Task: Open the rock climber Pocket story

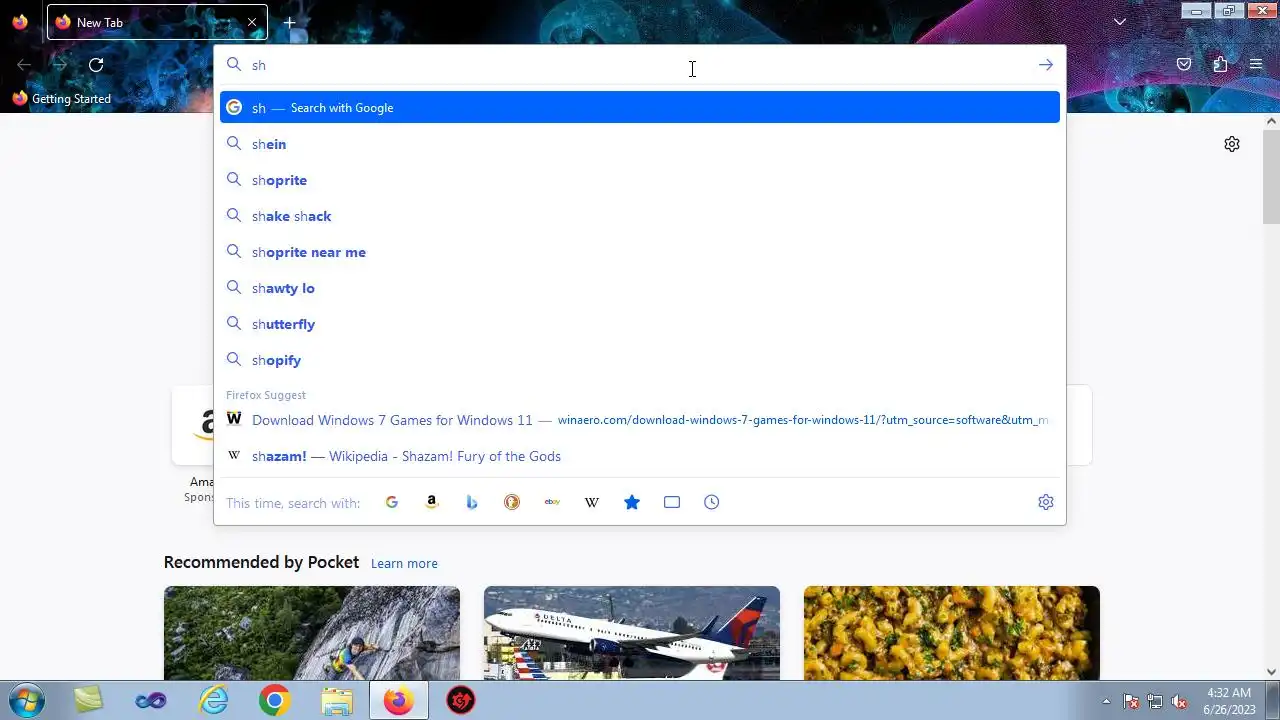Action: click(x=312, y=633)
